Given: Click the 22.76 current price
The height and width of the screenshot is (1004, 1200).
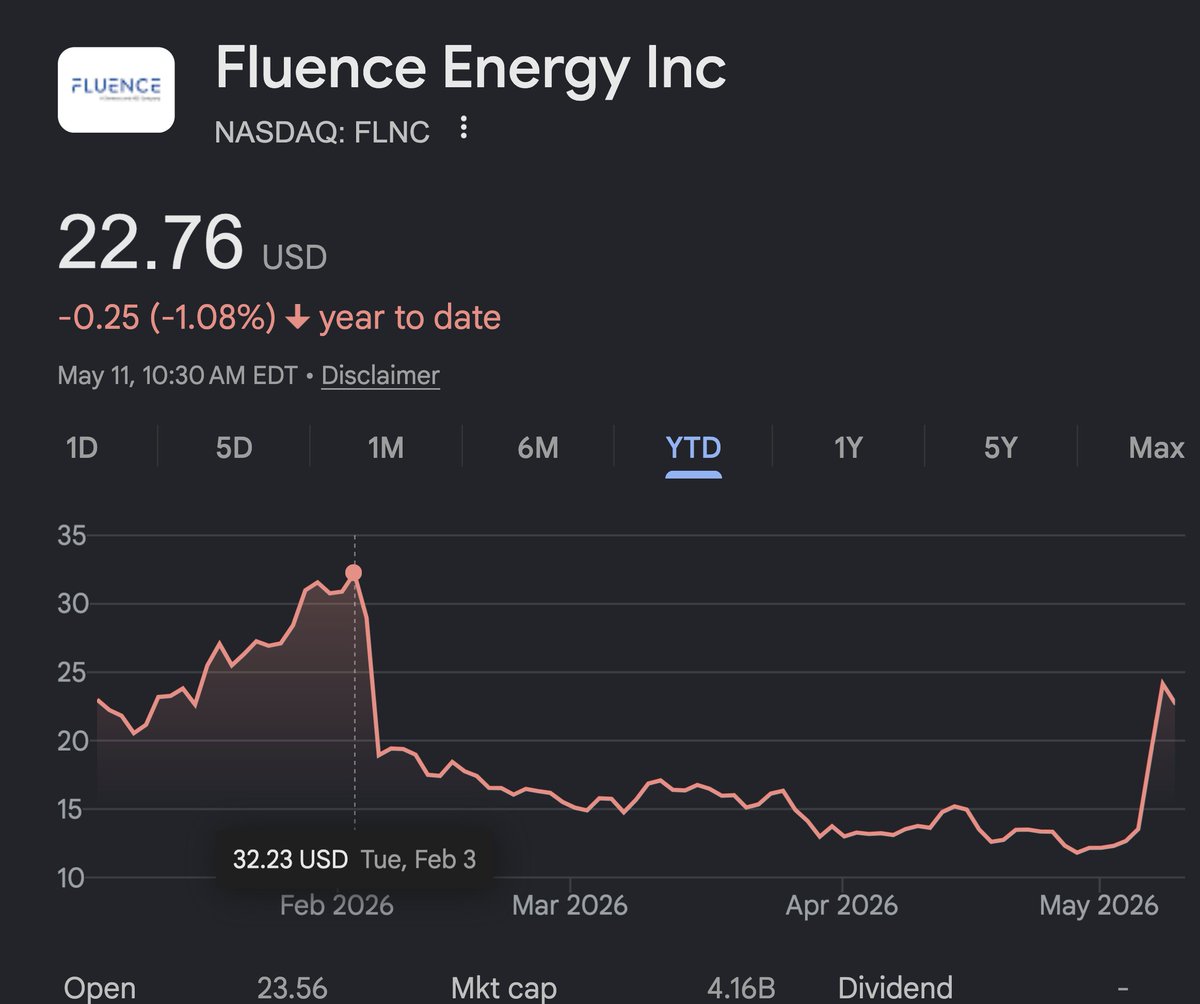Looking at the screenshot, I should click(151, 243).
